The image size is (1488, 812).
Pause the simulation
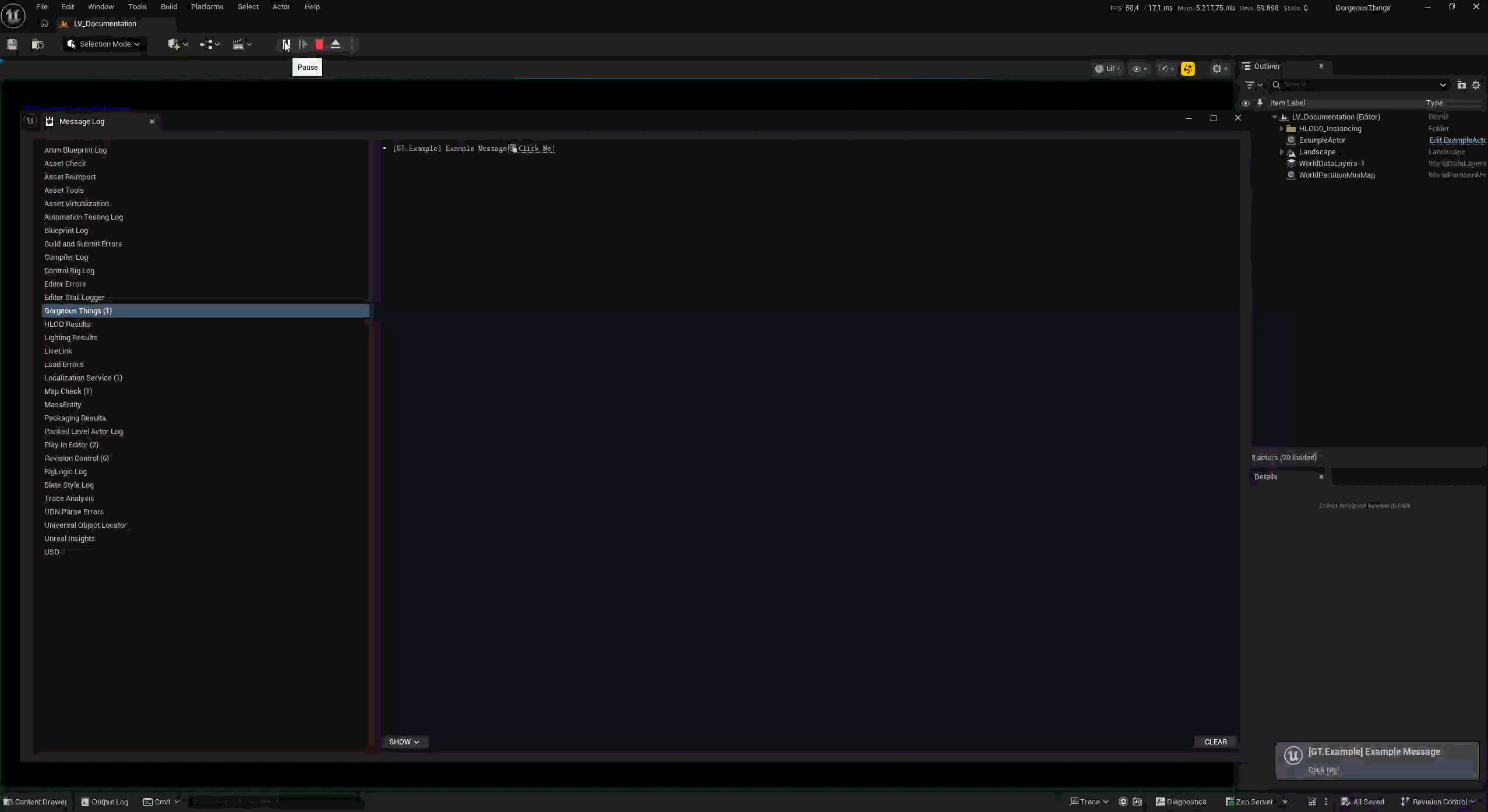tap(286, 44)
